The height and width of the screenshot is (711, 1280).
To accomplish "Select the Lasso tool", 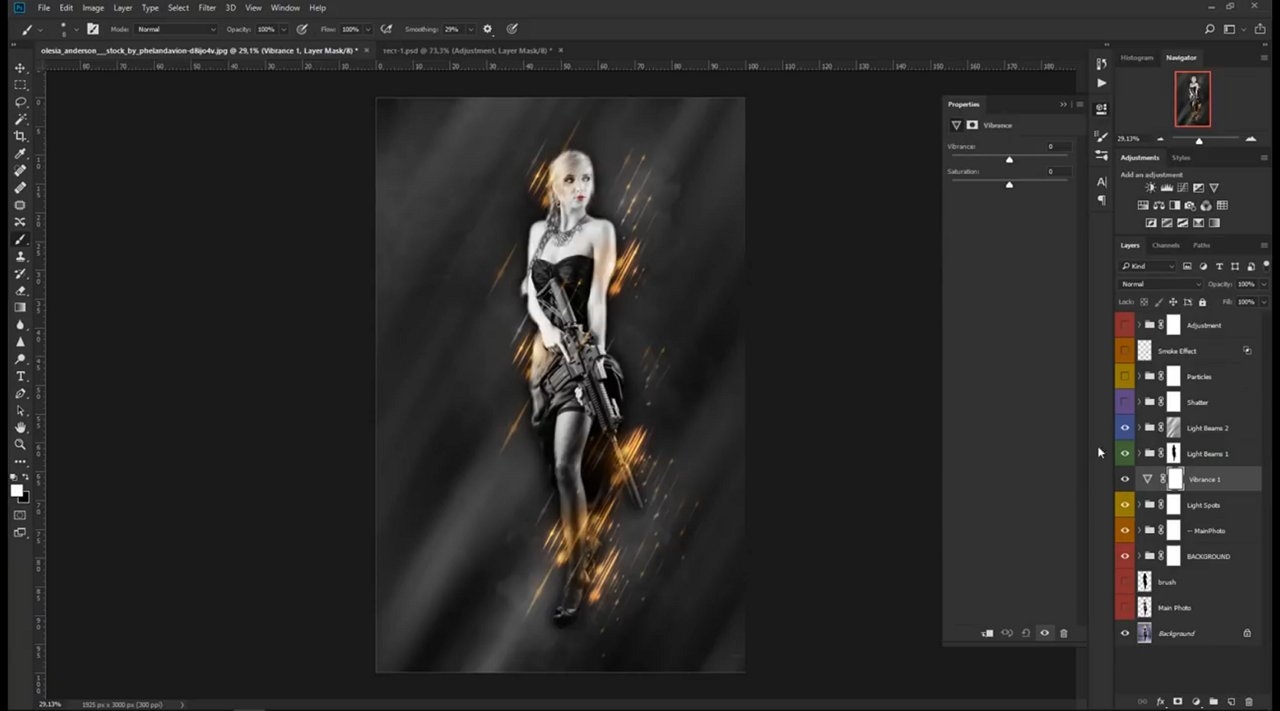I will click(20, 102).
